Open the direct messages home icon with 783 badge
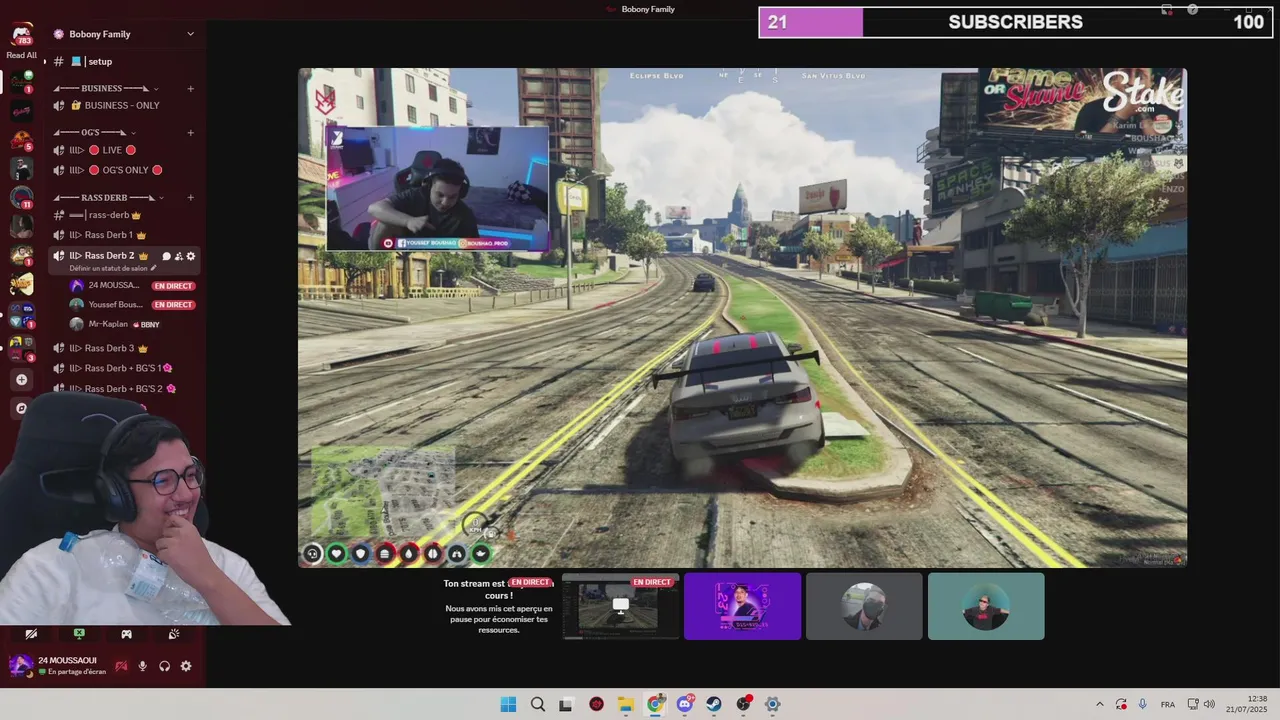The image size is (1280, 720). point(21,36)
